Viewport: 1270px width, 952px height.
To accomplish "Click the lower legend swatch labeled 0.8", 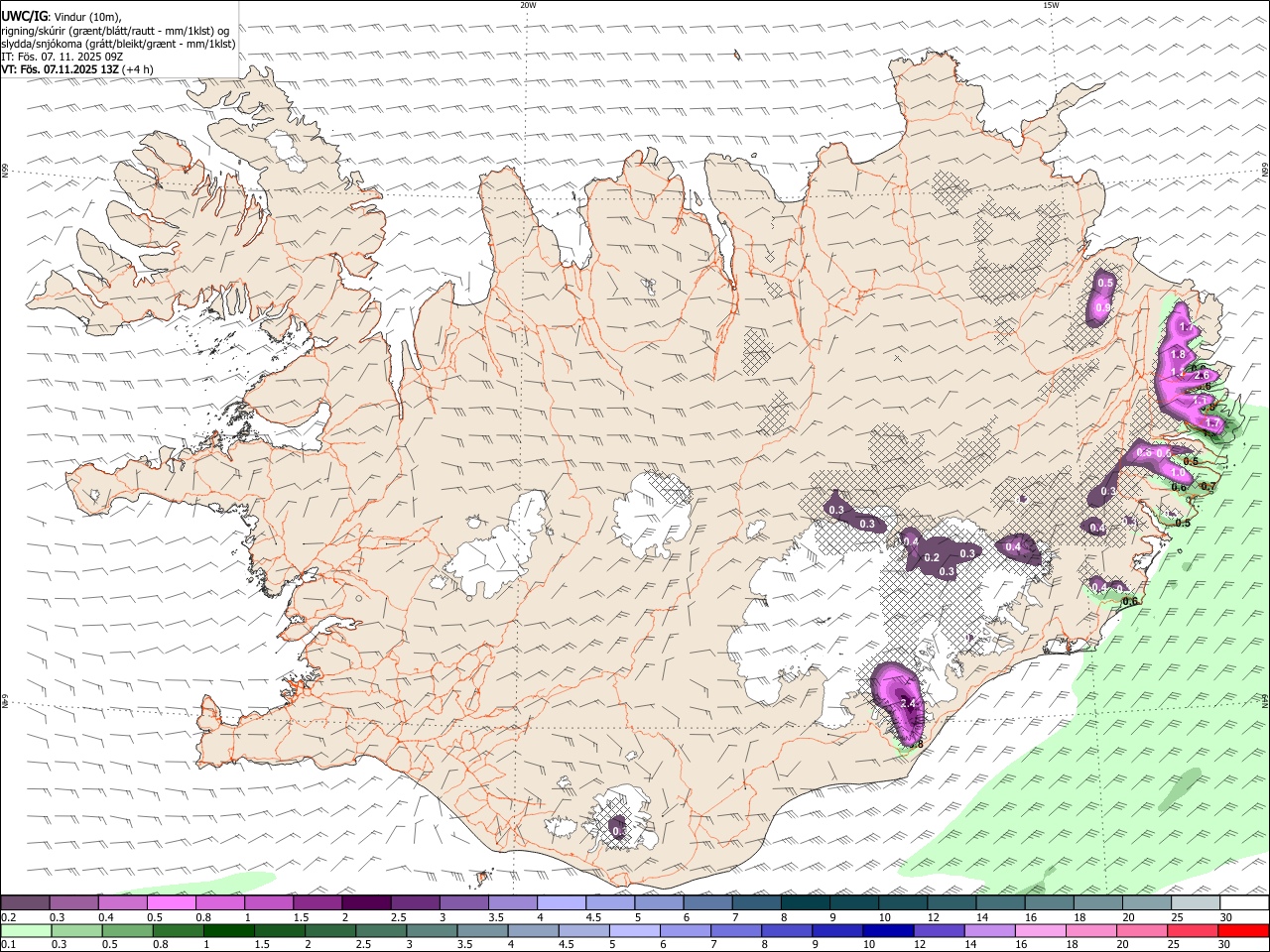I will click(x=178, y=930).
